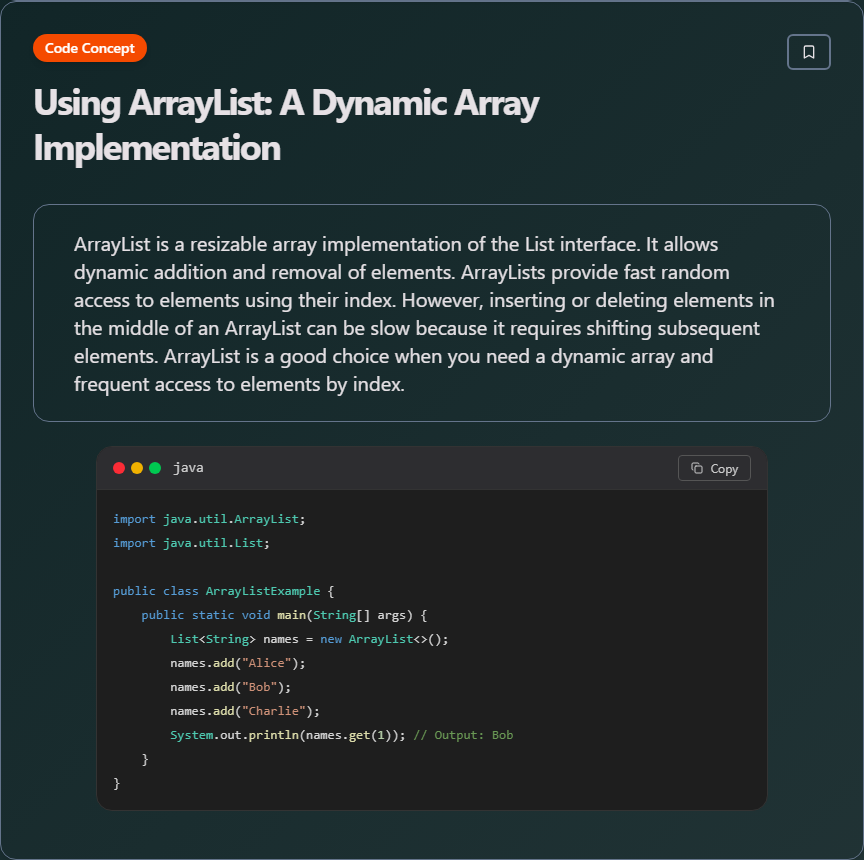The image size is (864, 860).
Task: Select the ArrayList description paragraph
Action: (x=432, y=313)
